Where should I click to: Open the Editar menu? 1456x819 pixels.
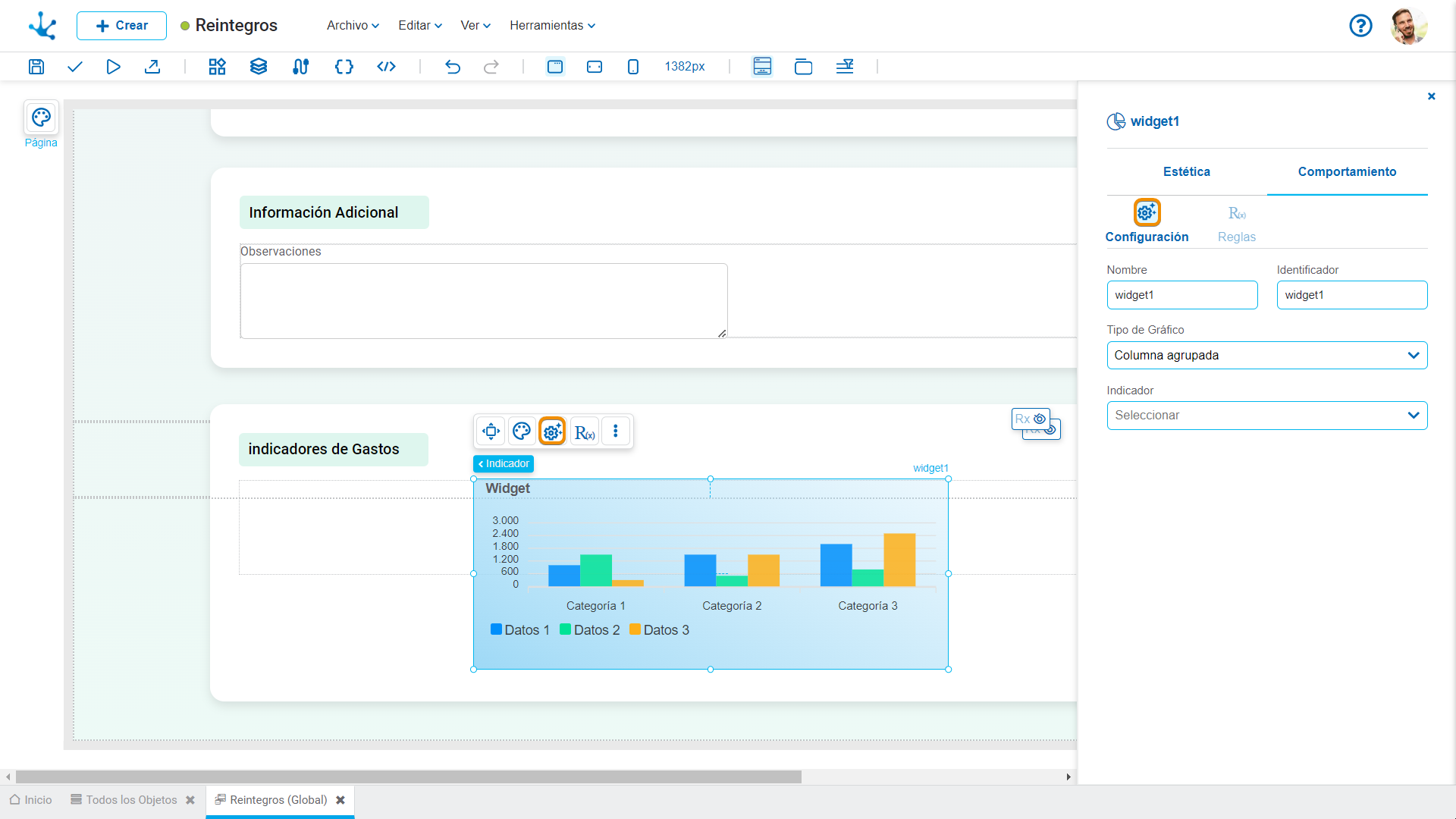419,26
